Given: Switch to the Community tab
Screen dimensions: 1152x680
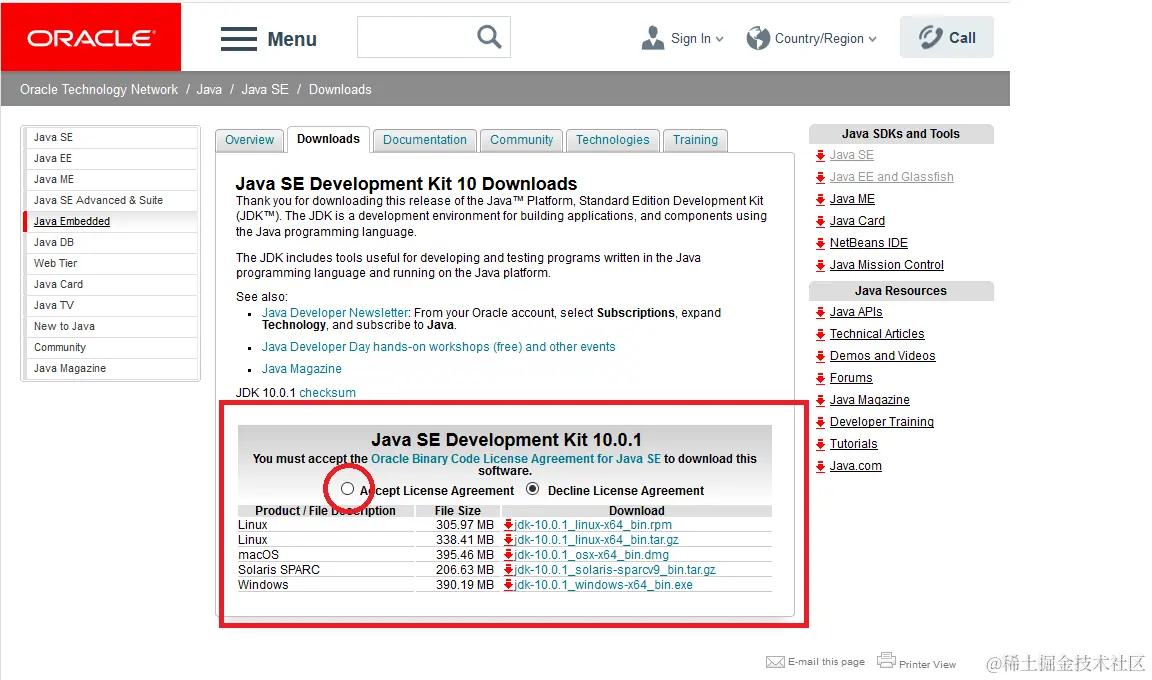Looking at the screenshot, I should [522, 140].
